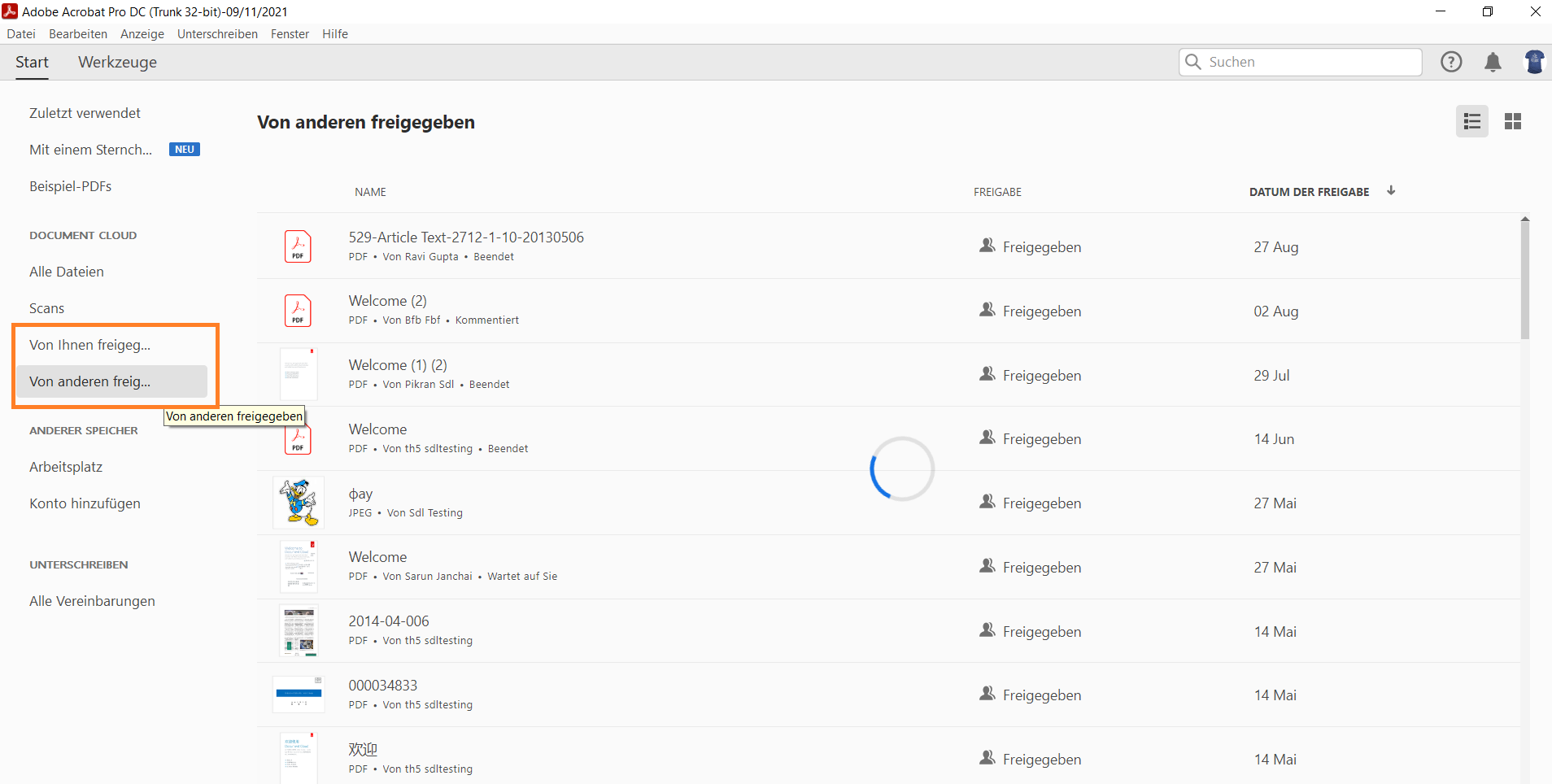
Task: Open Alle Vereinbarungen
Action: click(92, 601)
